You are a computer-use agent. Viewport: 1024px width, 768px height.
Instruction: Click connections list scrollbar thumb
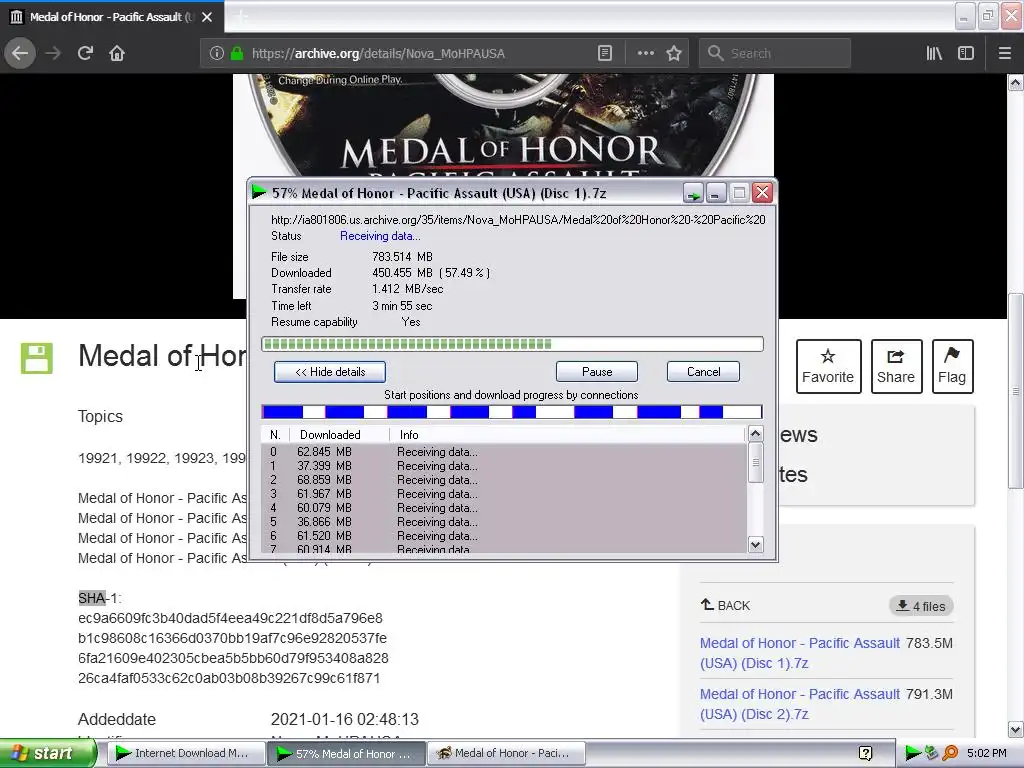[756, 462]
